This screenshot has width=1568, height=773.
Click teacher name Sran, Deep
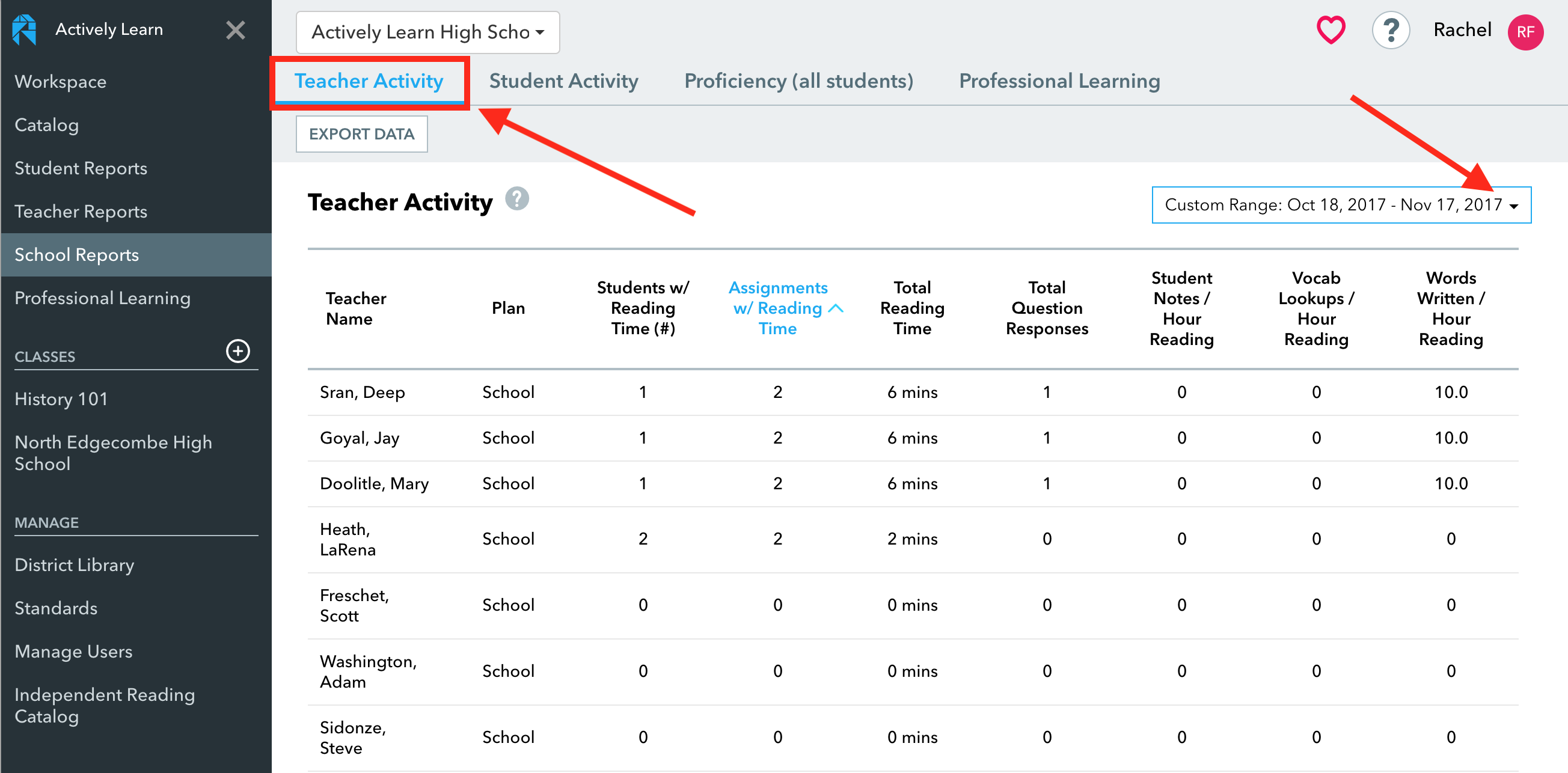tap(362, 393)
